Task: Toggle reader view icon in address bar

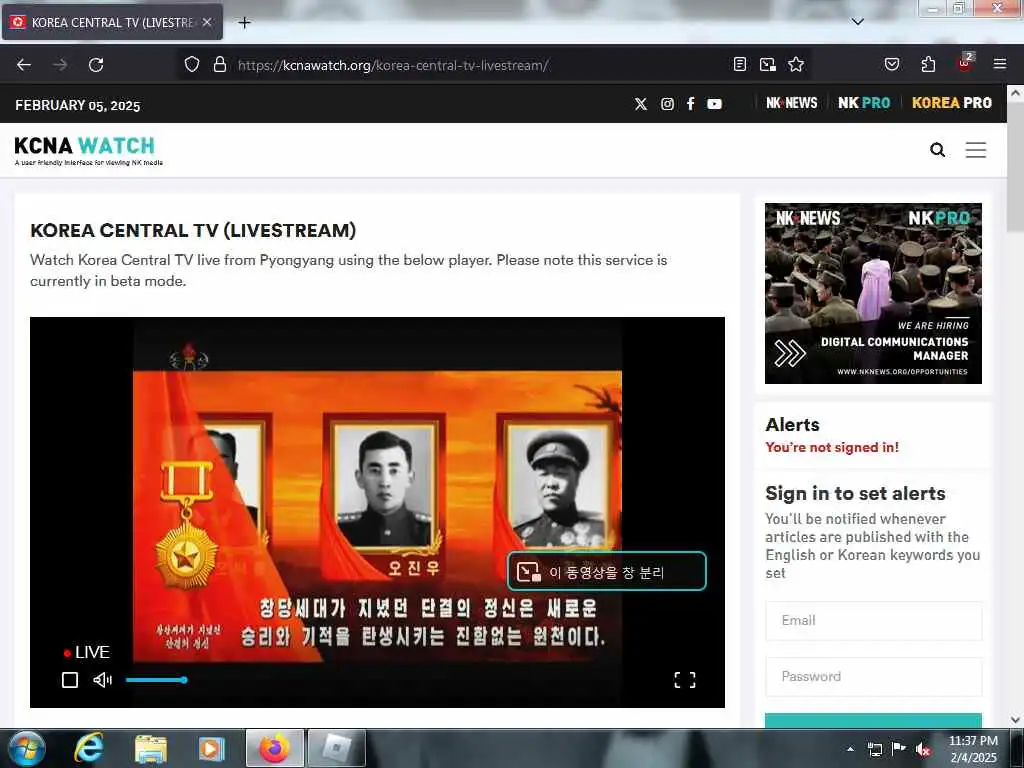Action: pyautogui.click(x=739, y=65)
